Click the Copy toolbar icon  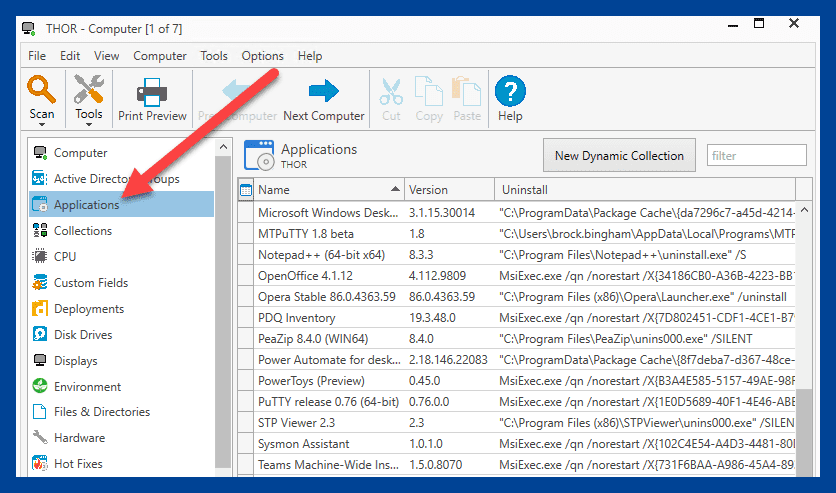click(x=429, y=91)
